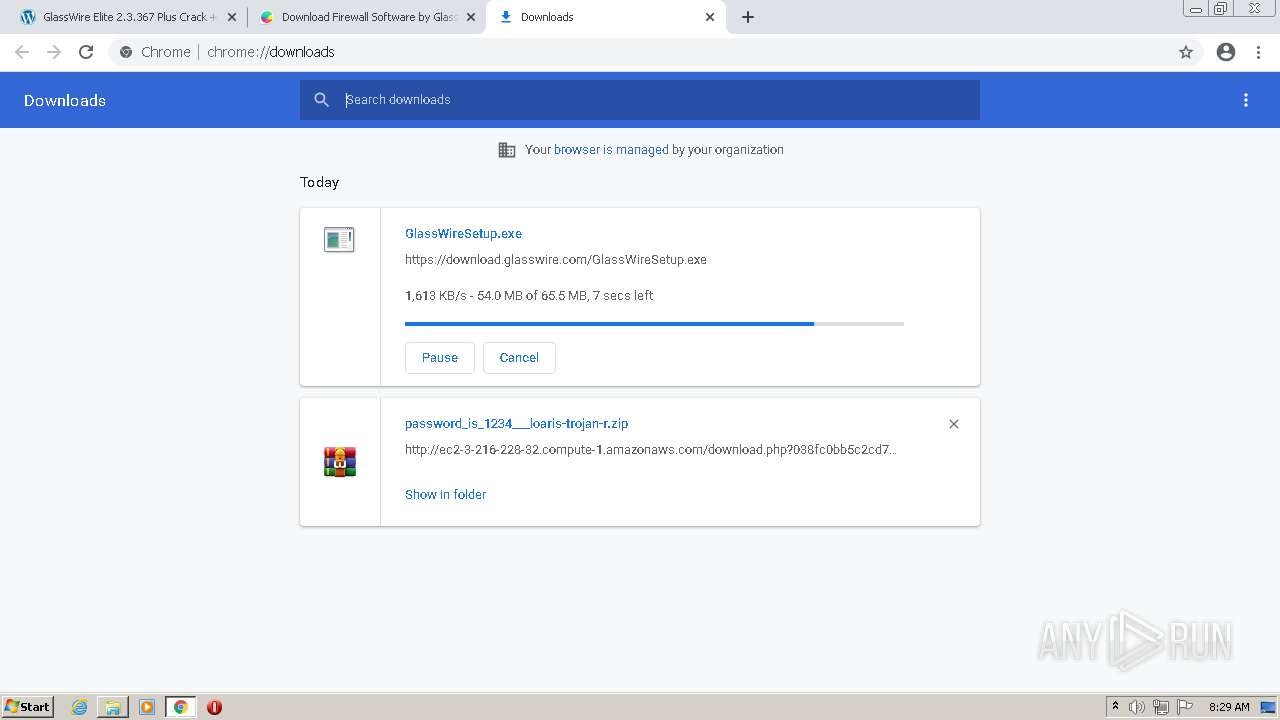Click the Show desktop tray button

[1269, 707]
